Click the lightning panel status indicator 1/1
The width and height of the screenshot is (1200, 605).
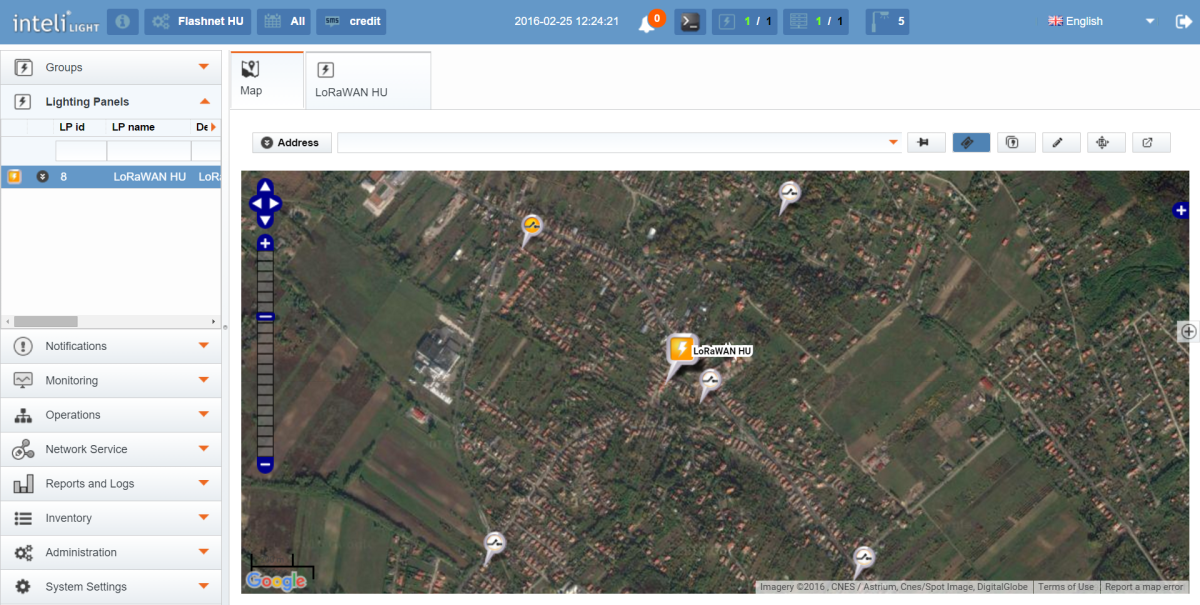[744, 21]
